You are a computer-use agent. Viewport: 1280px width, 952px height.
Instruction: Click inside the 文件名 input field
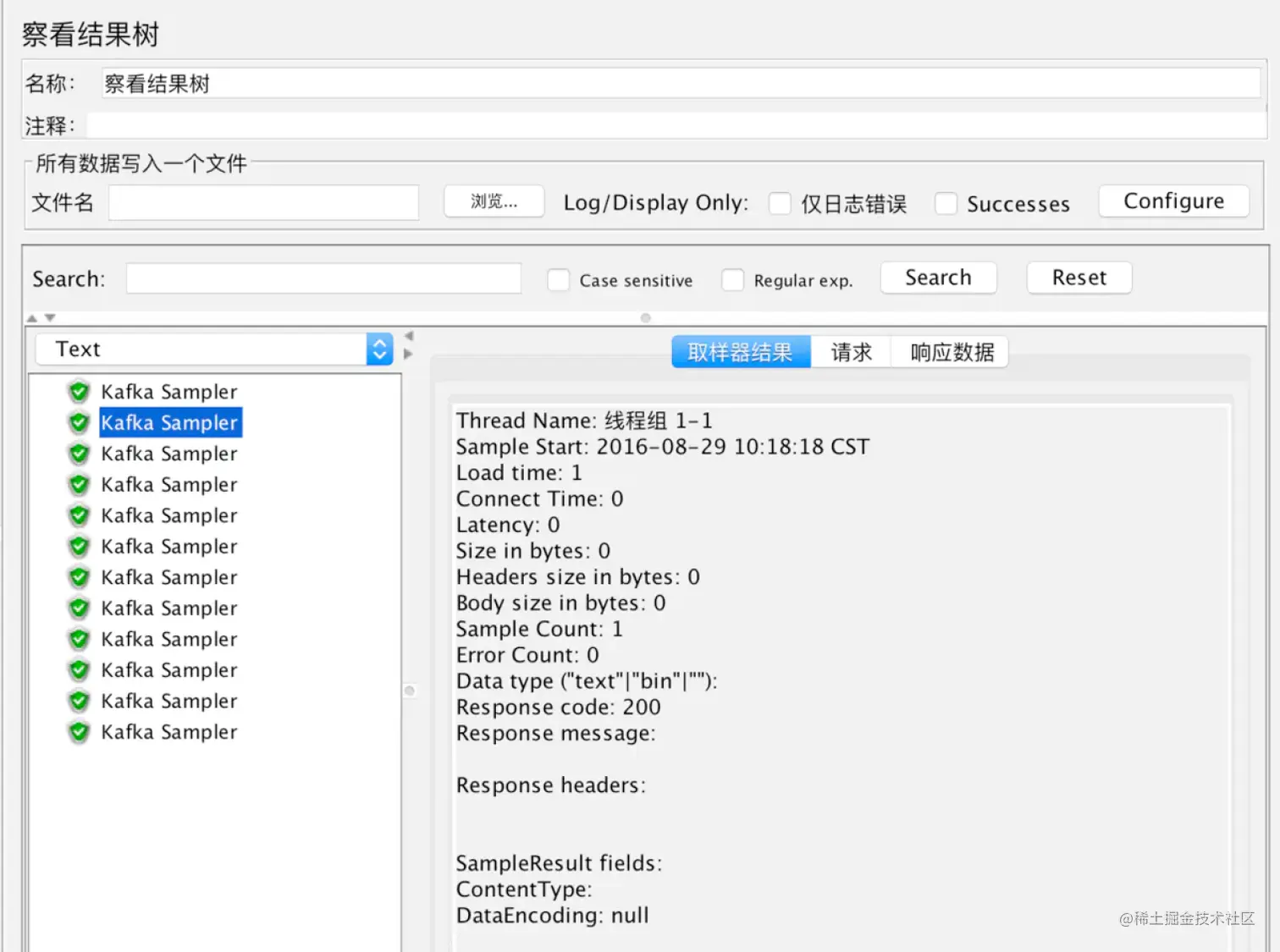pyautogui.click(x=262, y=202)
